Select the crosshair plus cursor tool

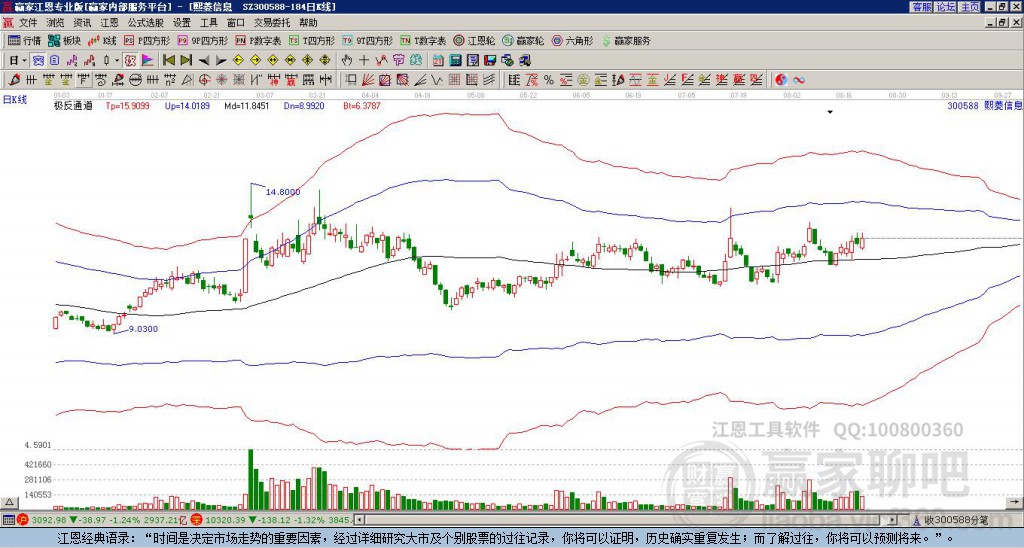364,60
